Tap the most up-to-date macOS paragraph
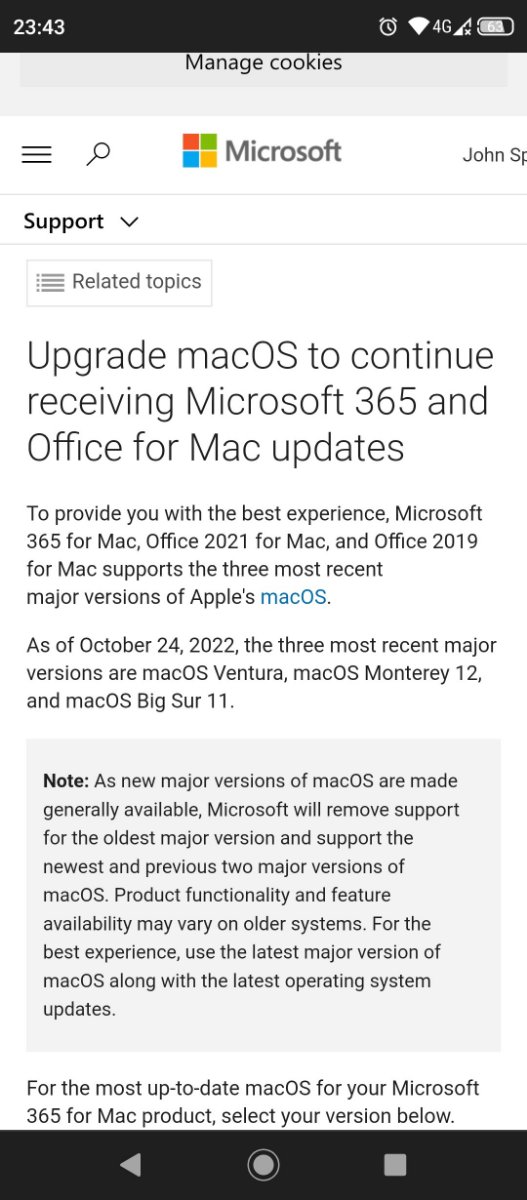 click(253, 1102)
